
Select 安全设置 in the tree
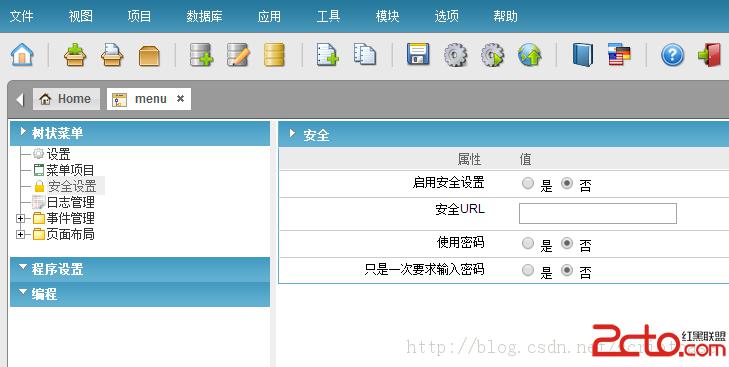tap(72, 186)
